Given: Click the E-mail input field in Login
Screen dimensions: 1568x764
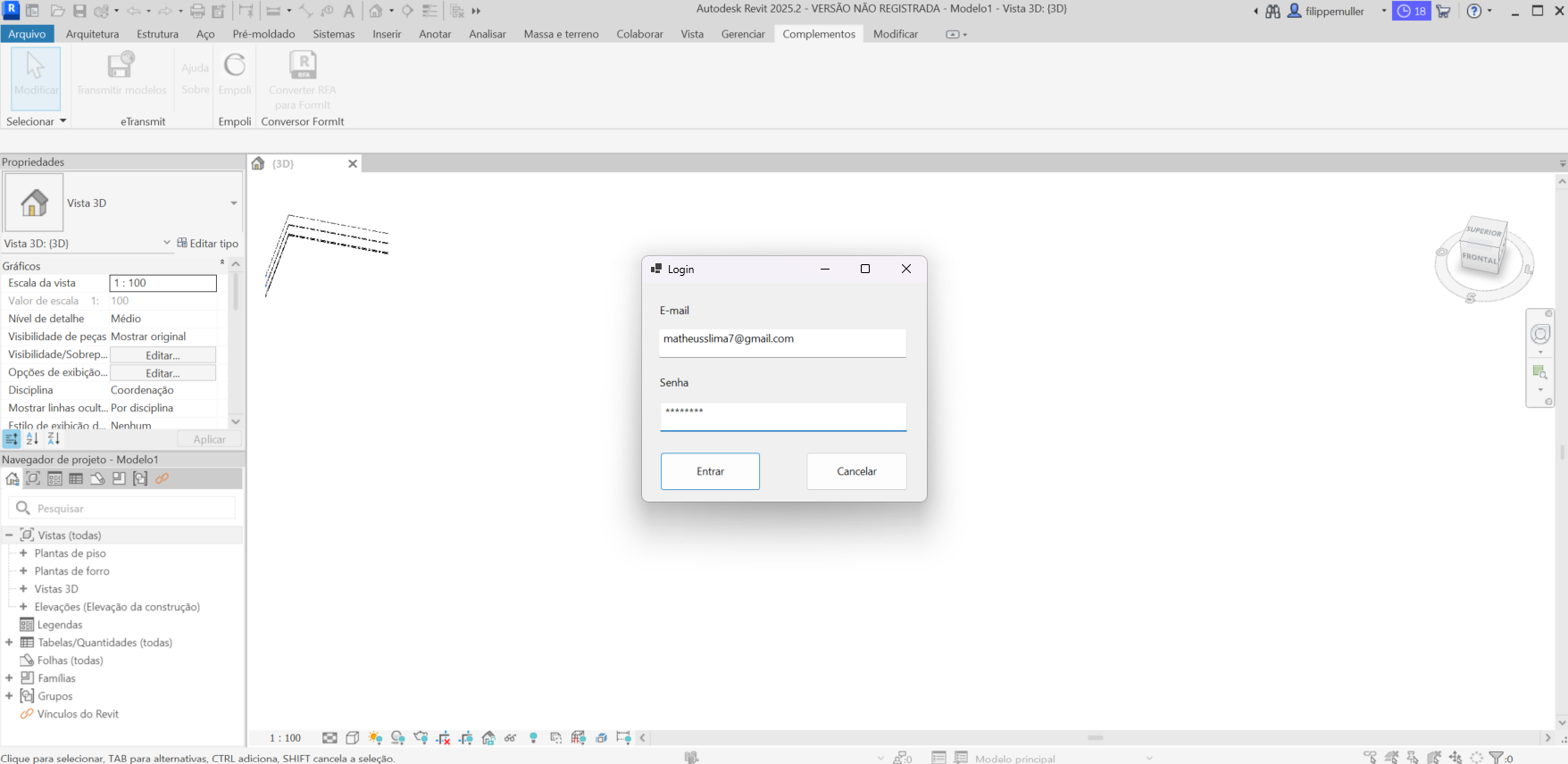Looking at the screenshot, I should coord(782,343).
